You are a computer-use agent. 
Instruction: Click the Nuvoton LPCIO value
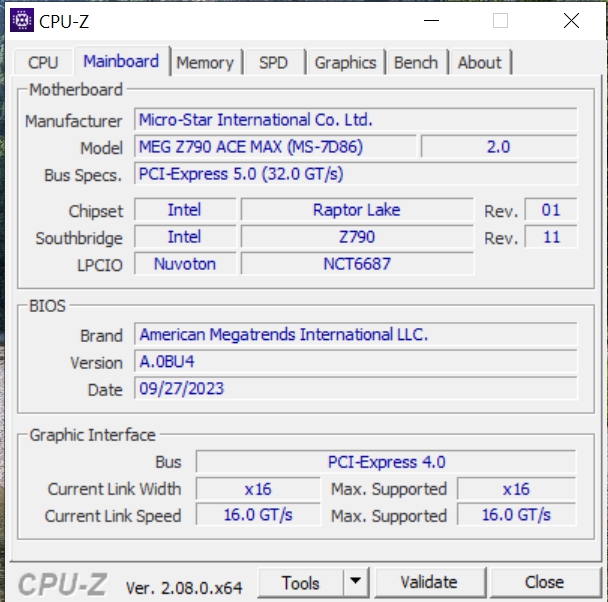185,264
